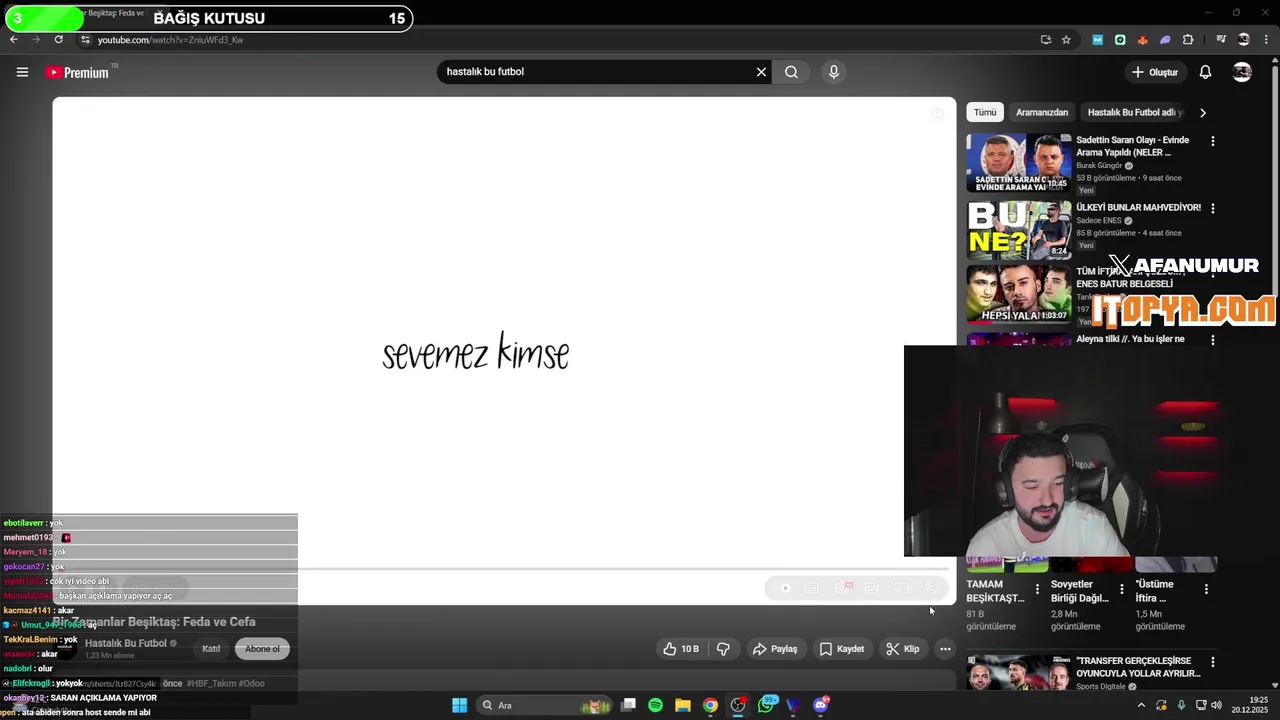The image size is (1280, 720).
Task: Toggle subtitles in the player controls
Action: [x=812, y=588]
